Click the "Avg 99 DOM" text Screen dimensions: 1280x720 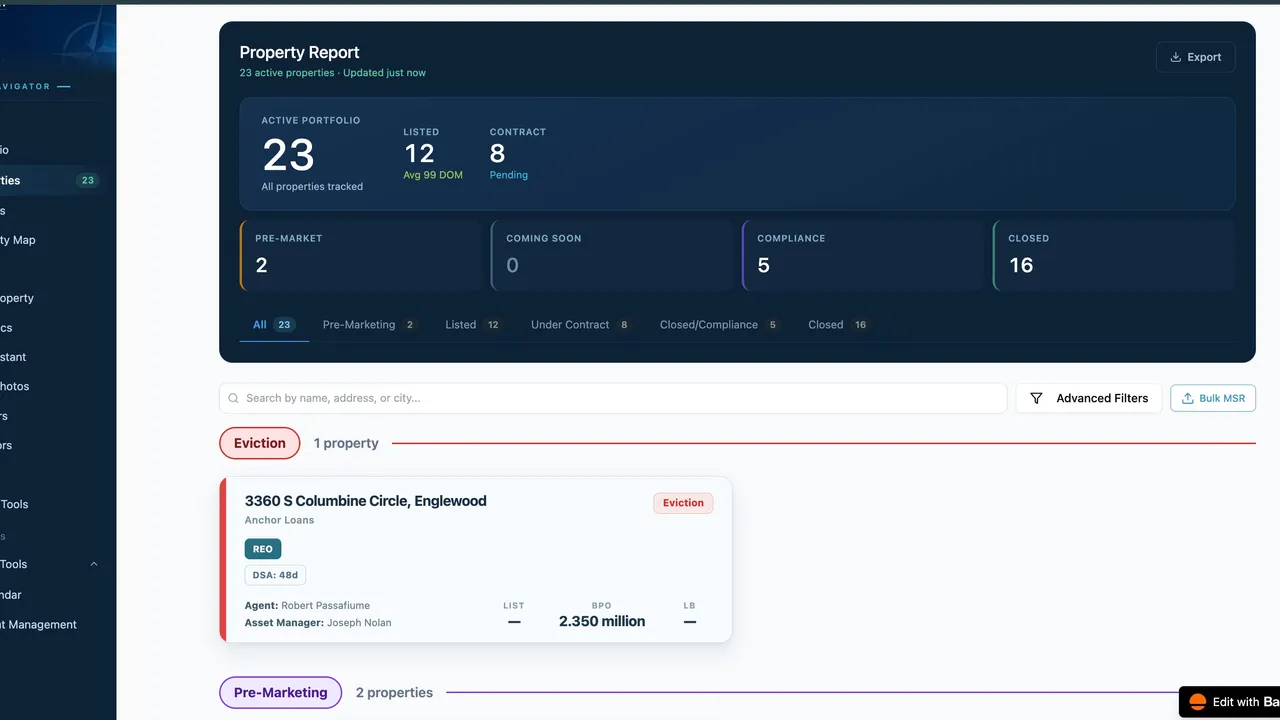[x=433, y=175]
